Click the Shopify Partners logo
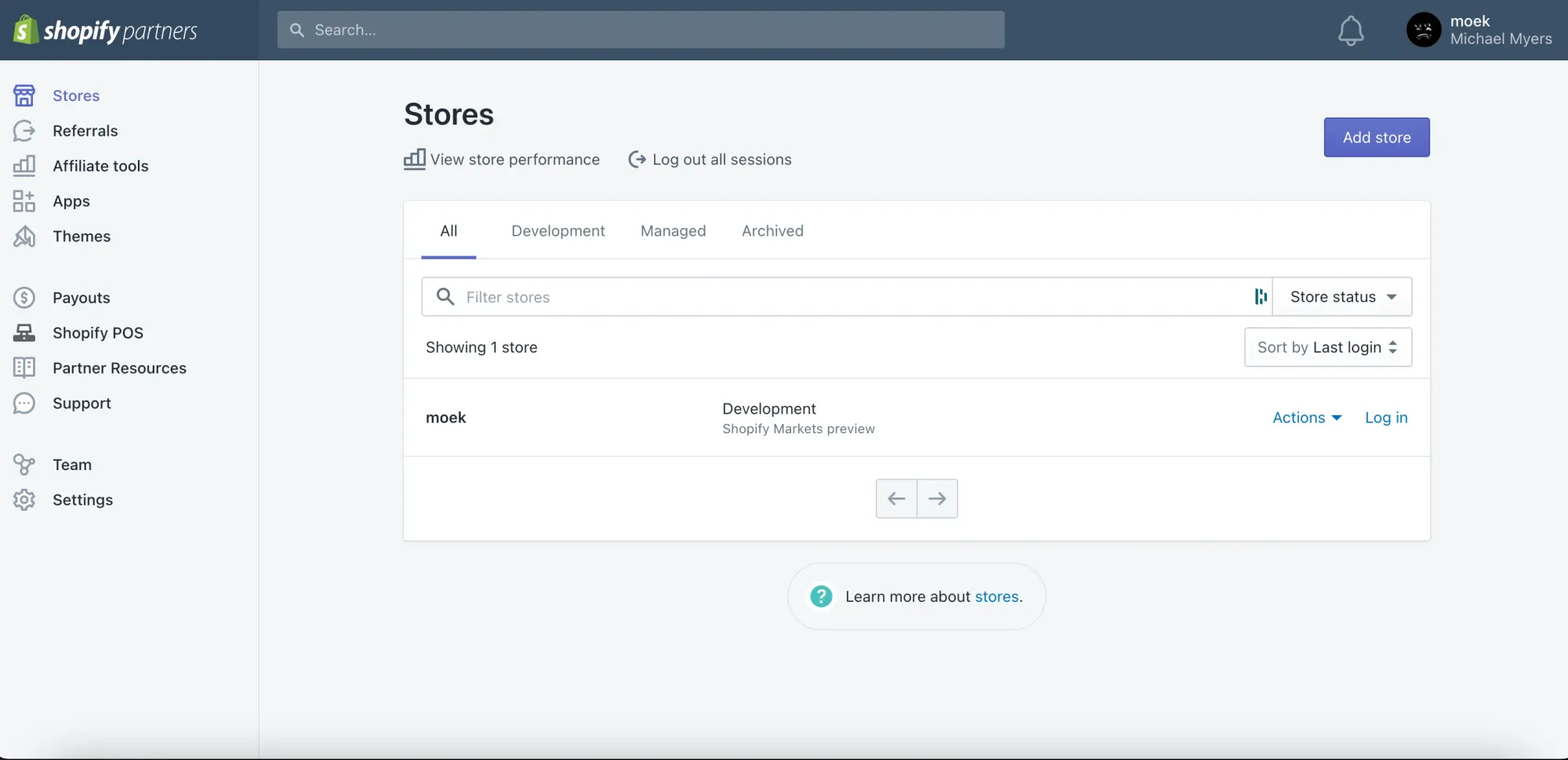 pos(105,30)
